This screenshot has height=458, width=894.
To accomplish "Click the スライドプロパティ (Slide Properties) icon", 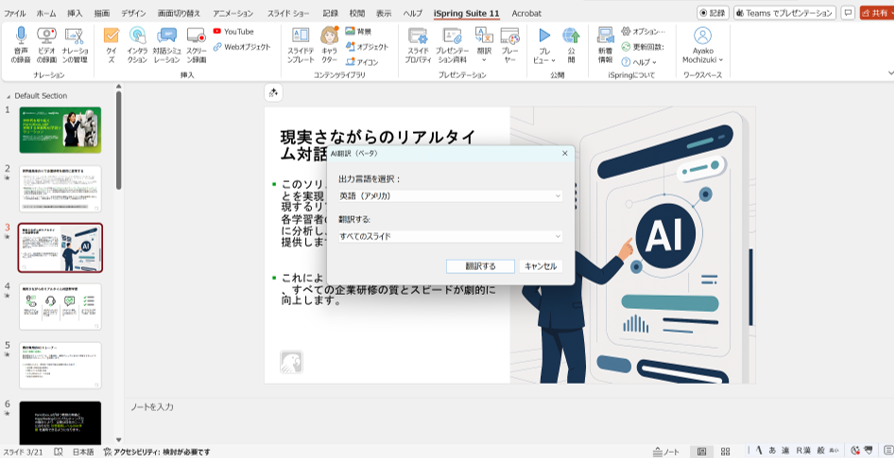I will point(418,44).
